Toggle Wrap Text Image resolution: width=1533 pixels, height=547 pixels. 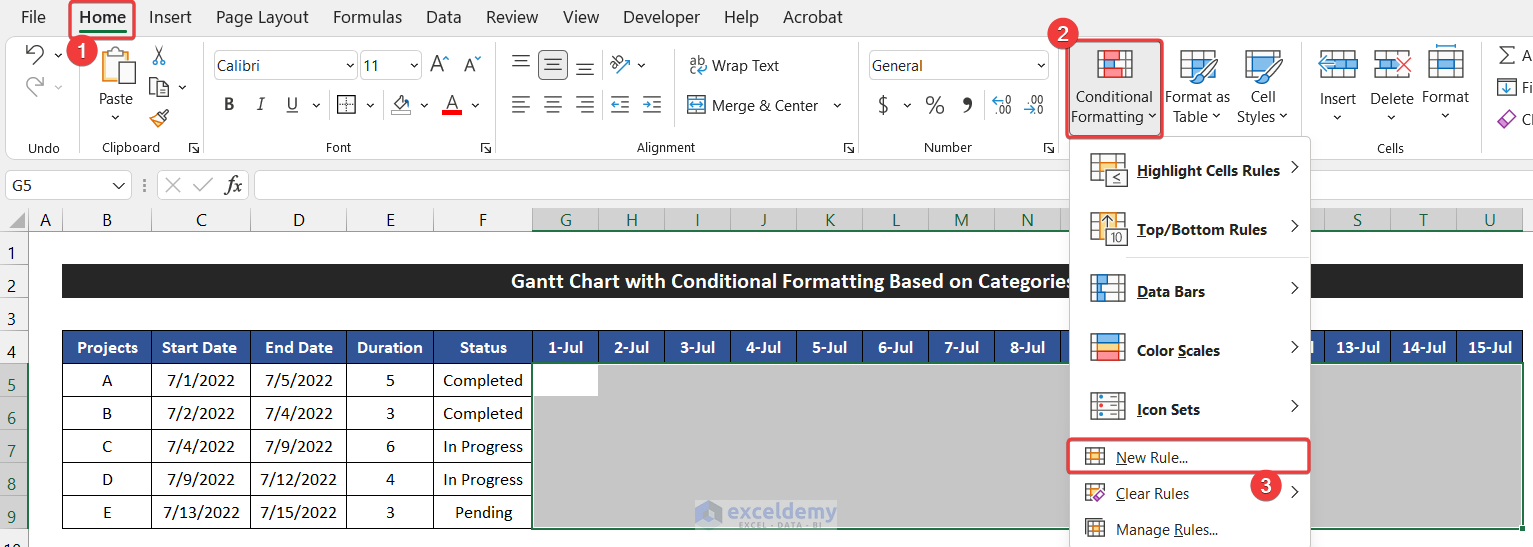pyautogui.click(x=734, y=65)
